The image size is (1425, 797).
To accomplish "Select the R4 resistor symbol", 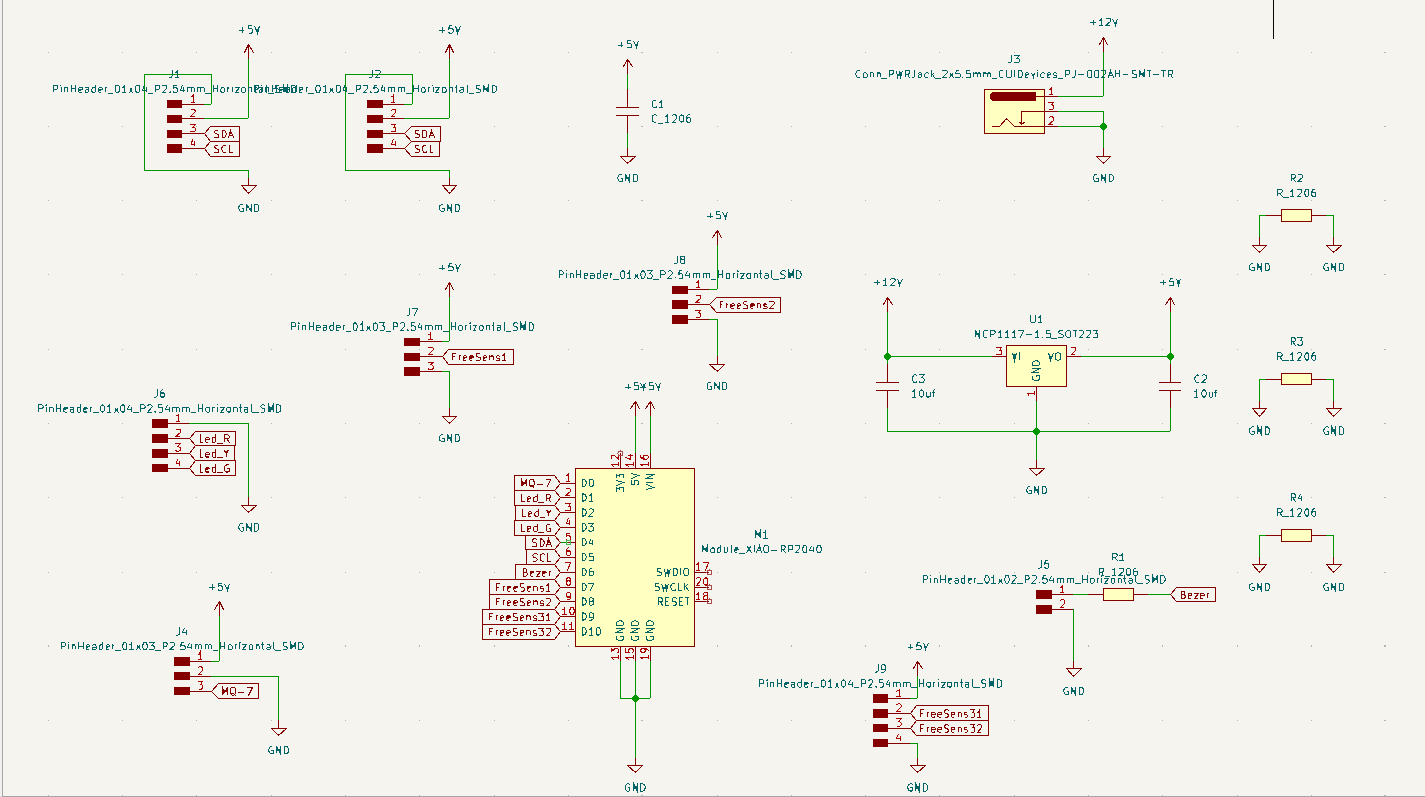I will [1296, 535].
